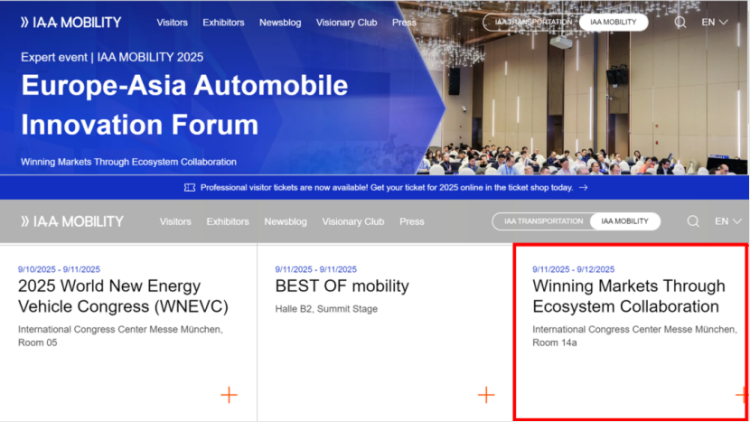Image resolution: width=750 pixels, height=422 pixels.
Task: Select the IAA MOBILITY pill in the blue header
Action: (x=612, y=22)
